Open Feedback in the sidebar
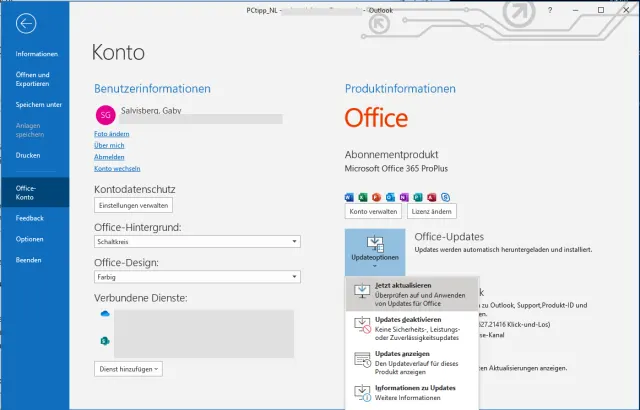 tap(29, 218)
